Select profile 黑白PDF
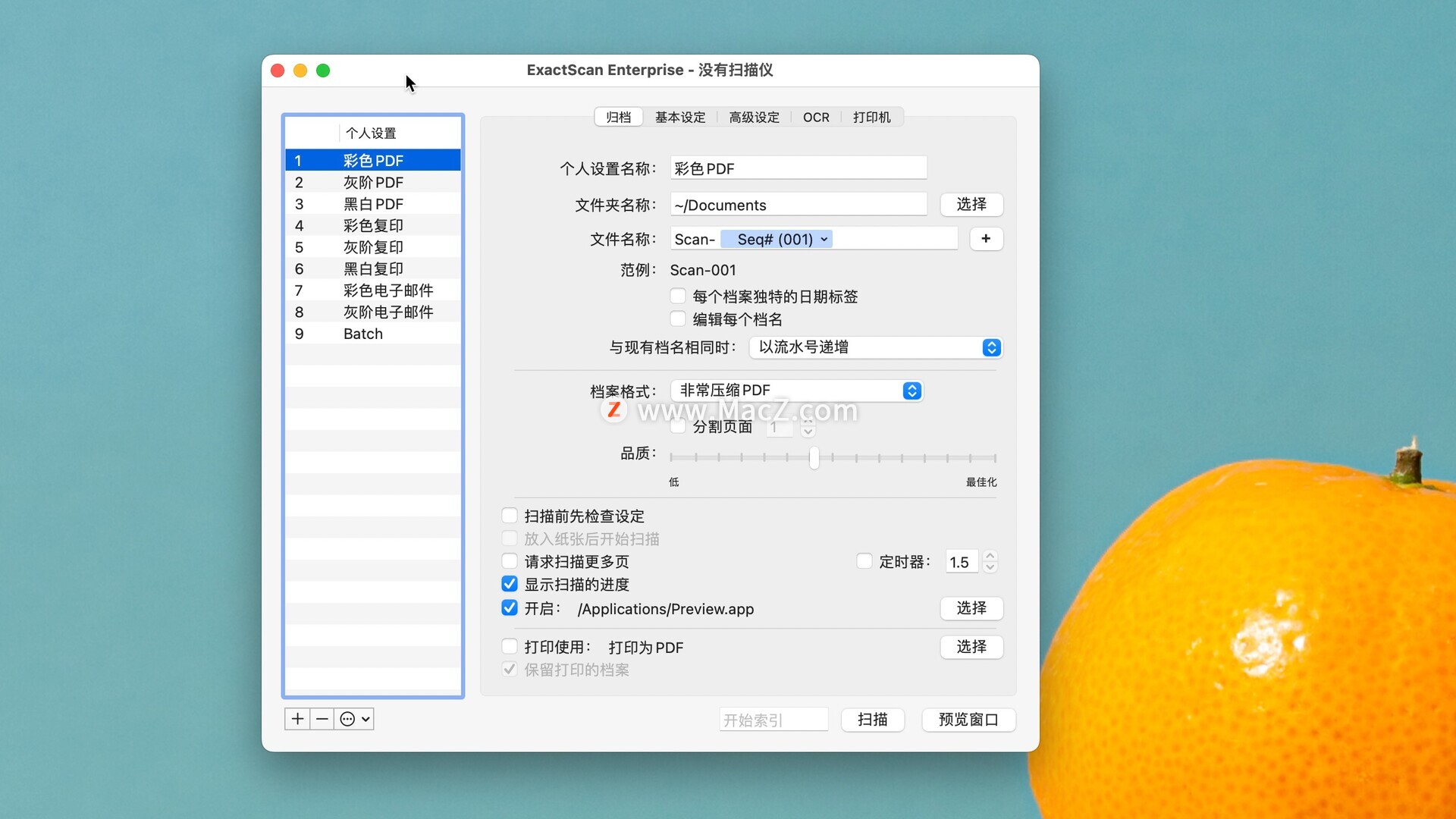 pyautogui.click(x=373, y=204)
